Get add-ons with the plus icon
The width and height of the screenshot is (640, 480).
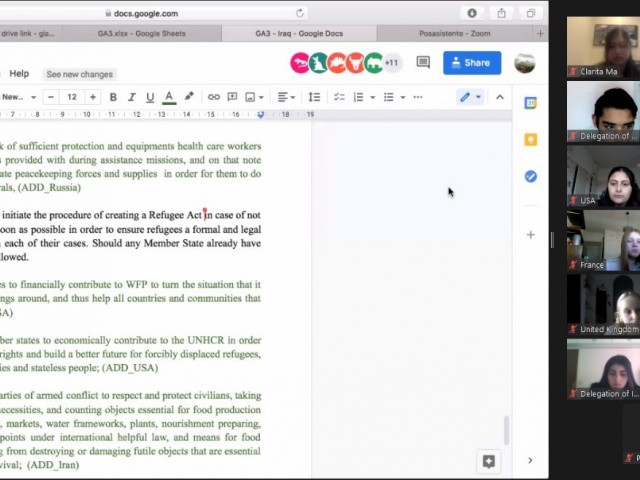pos(531,235)
